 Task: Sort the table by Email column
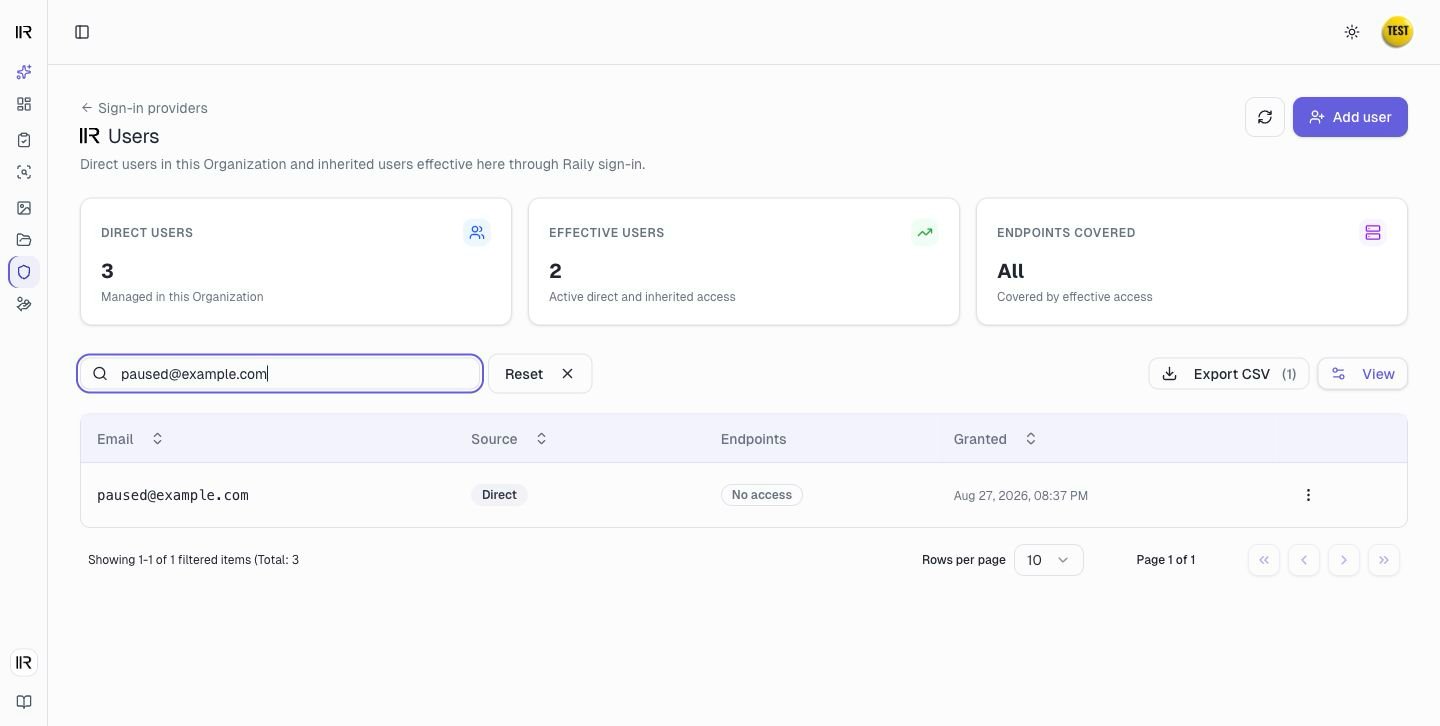point(130,439)
